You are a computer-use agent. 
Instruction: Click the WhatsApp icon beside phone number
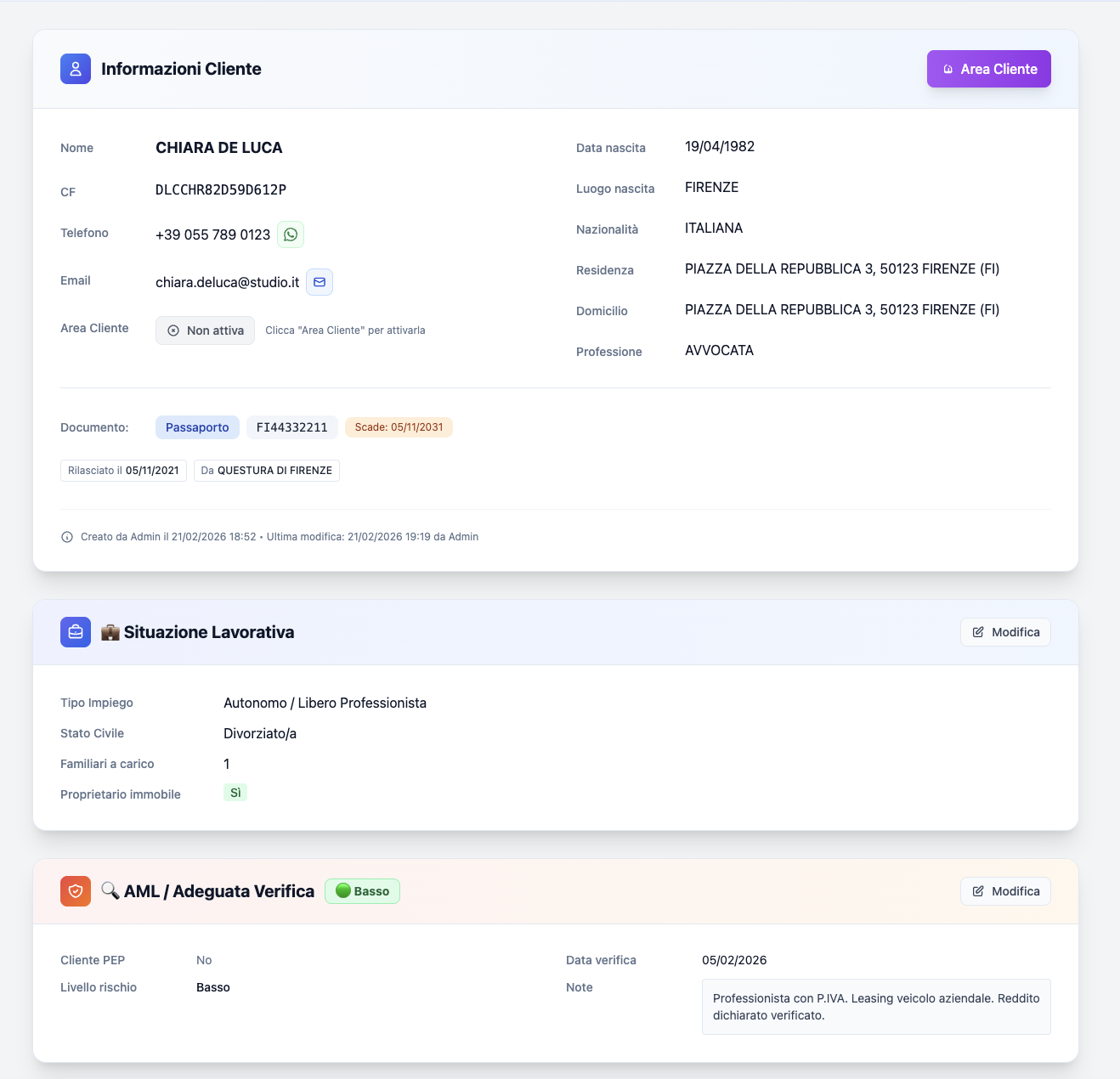tap(291, 234)
